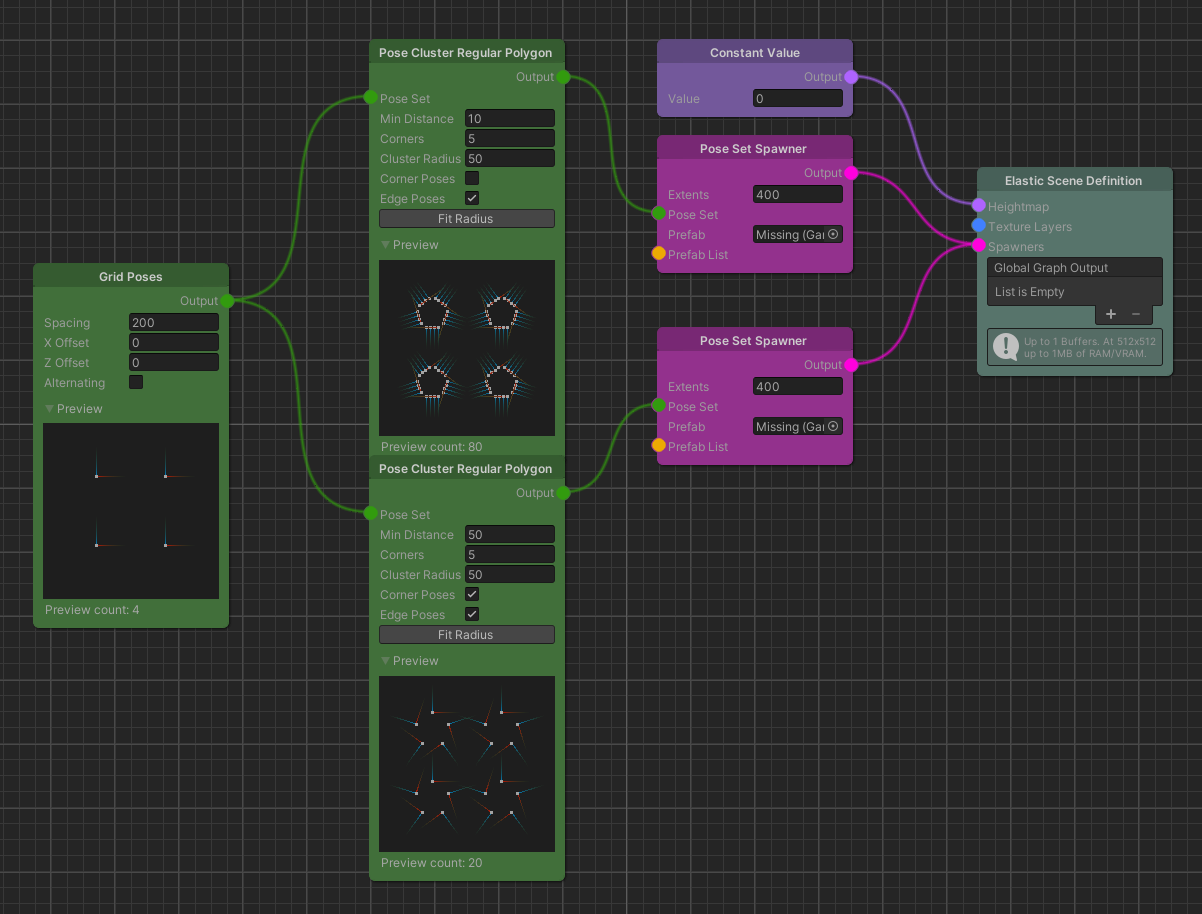Click the Prefab object picker on top Pose Set Spawner
This screenshot has width=1202, height=914.
click(x=832, y=234)
